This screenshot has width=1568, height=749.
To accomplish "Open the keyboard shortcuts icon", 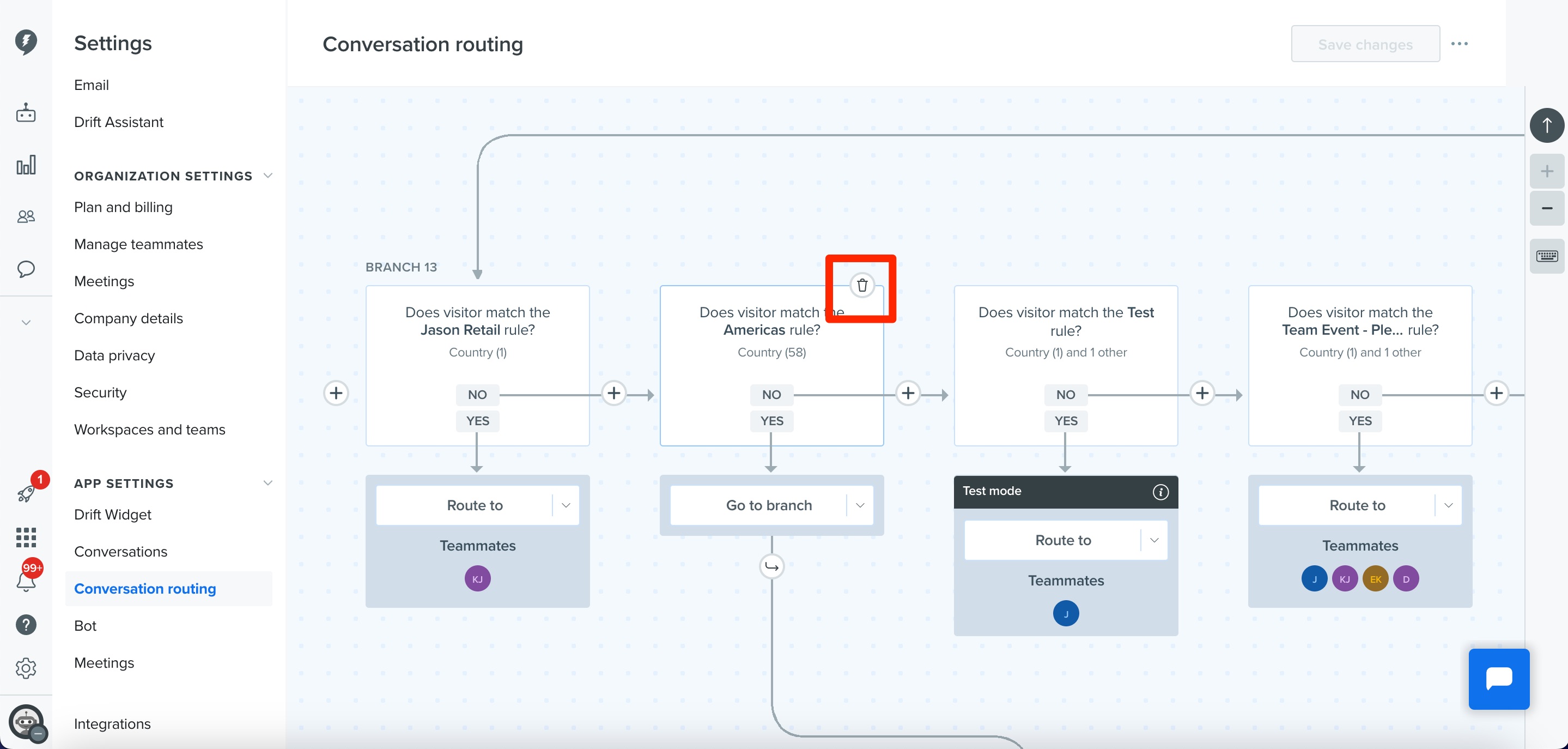I will coord(1547,256).
